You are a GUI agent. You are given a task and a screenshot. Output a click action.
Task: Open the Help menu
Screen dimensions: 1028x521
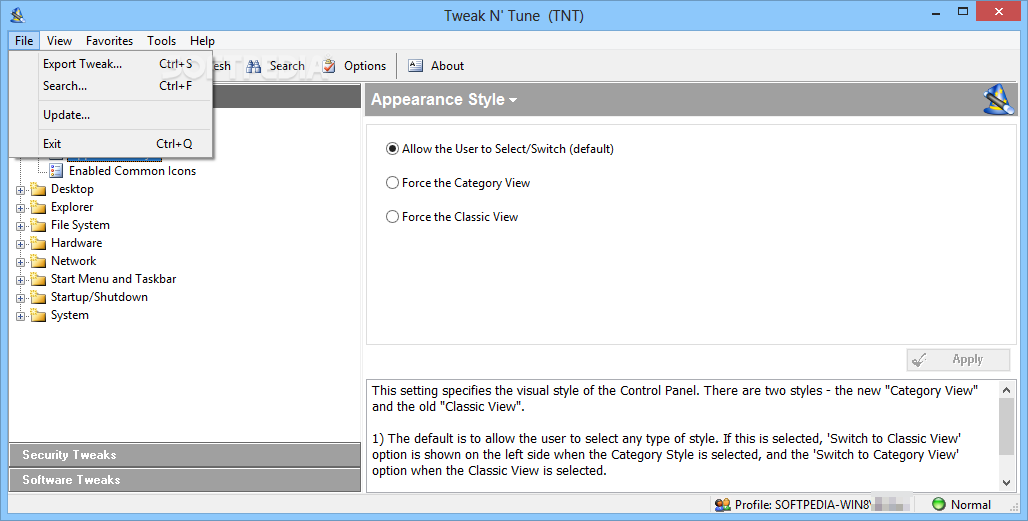coord(203,41)
